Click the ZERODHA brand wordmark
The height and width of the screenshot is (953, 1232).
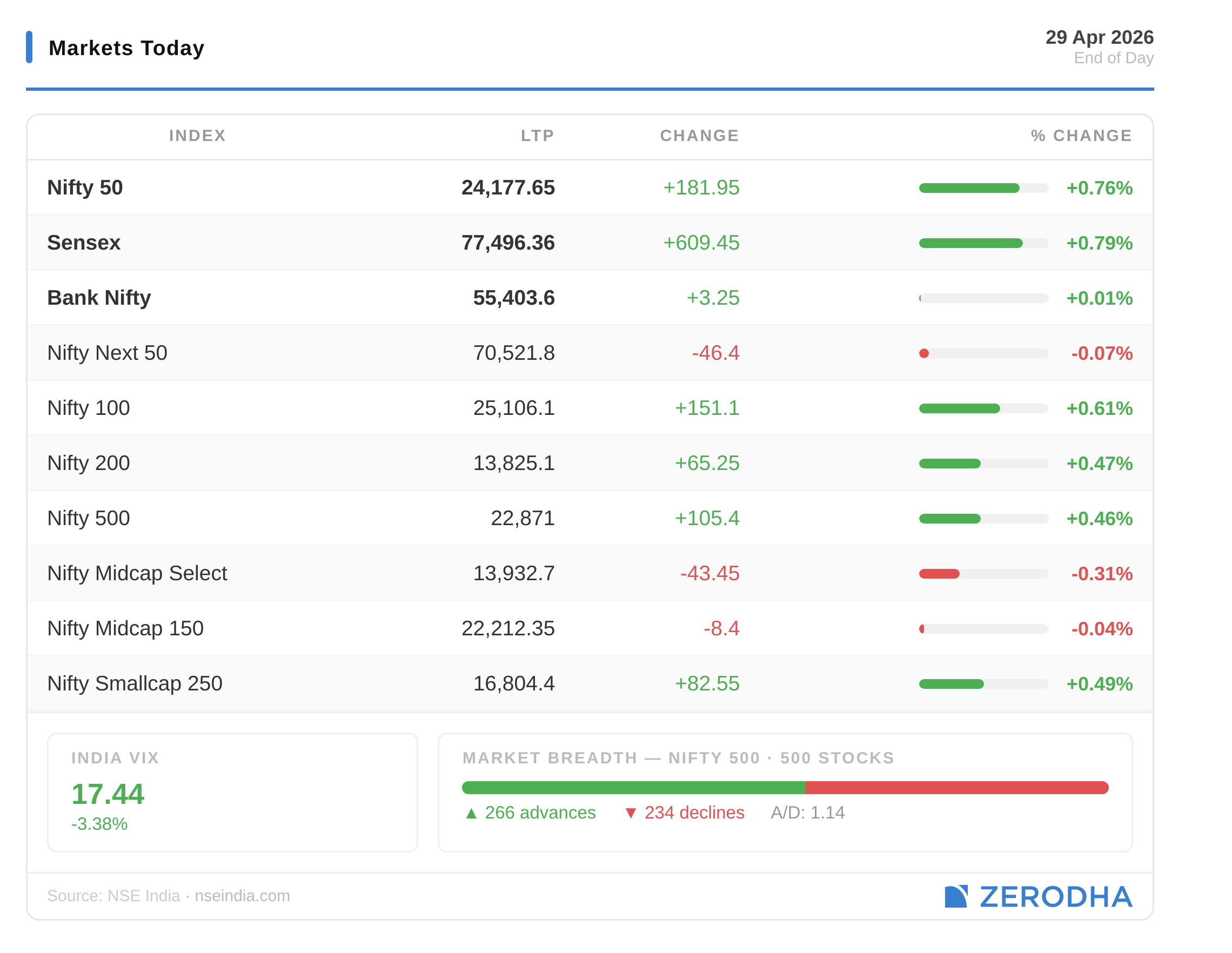[1055, 897]
